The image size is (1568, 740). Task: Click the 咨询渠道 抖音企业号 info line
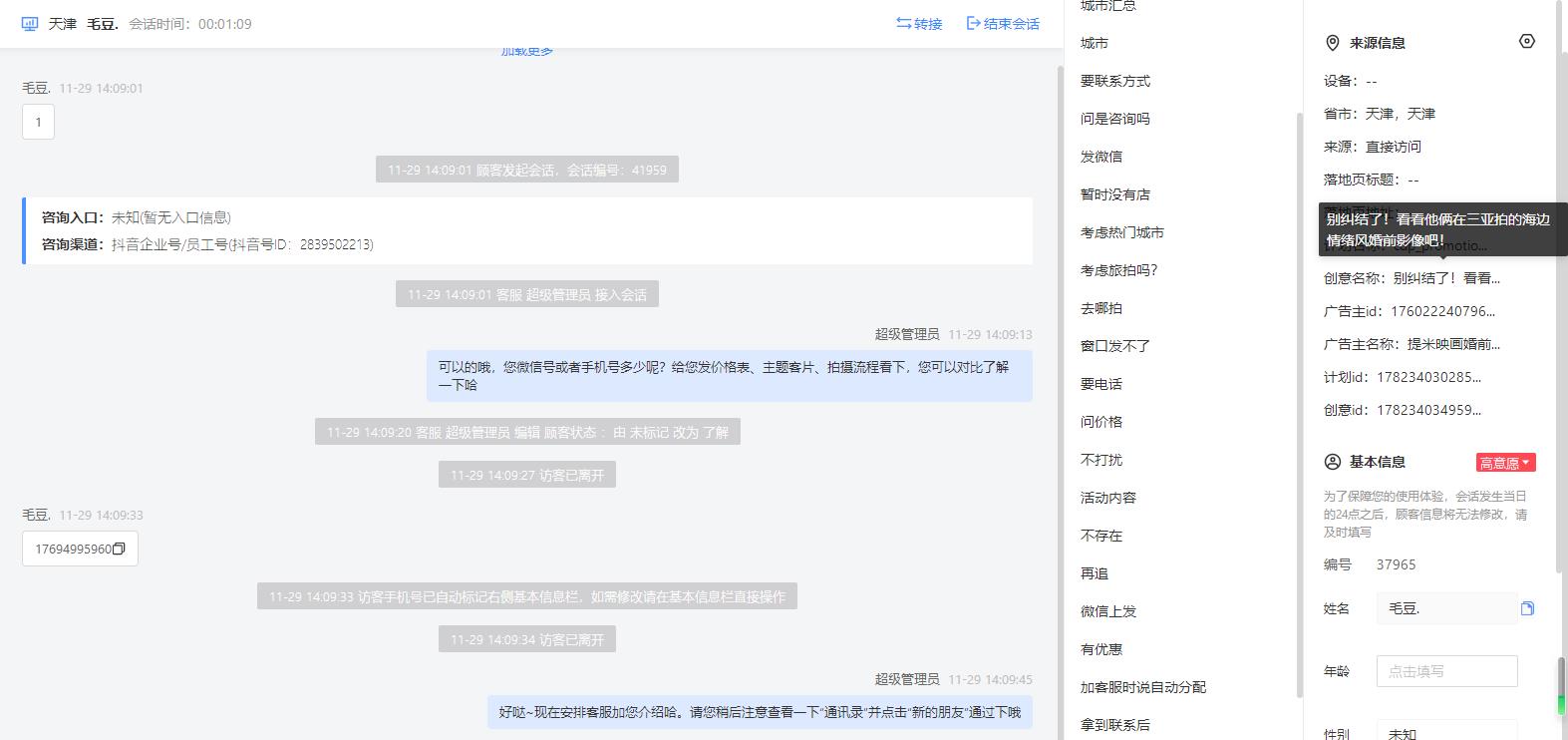click(x=207, y=244)
